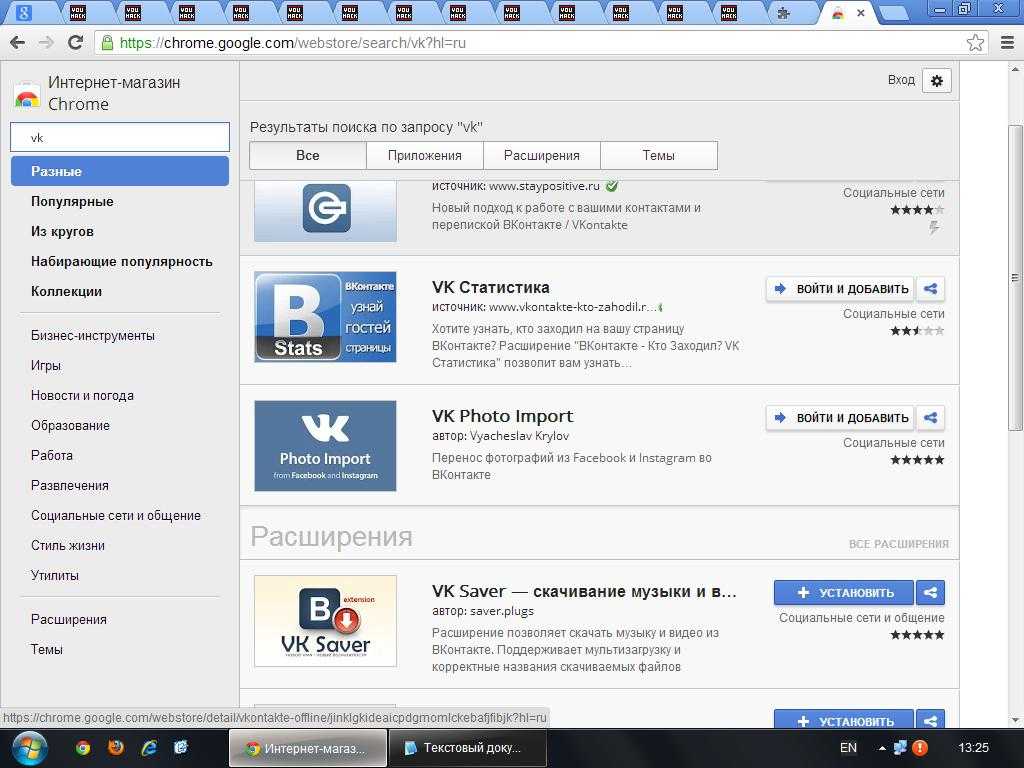Switch to the puzzle-piece extensions tab

point(783,13)
